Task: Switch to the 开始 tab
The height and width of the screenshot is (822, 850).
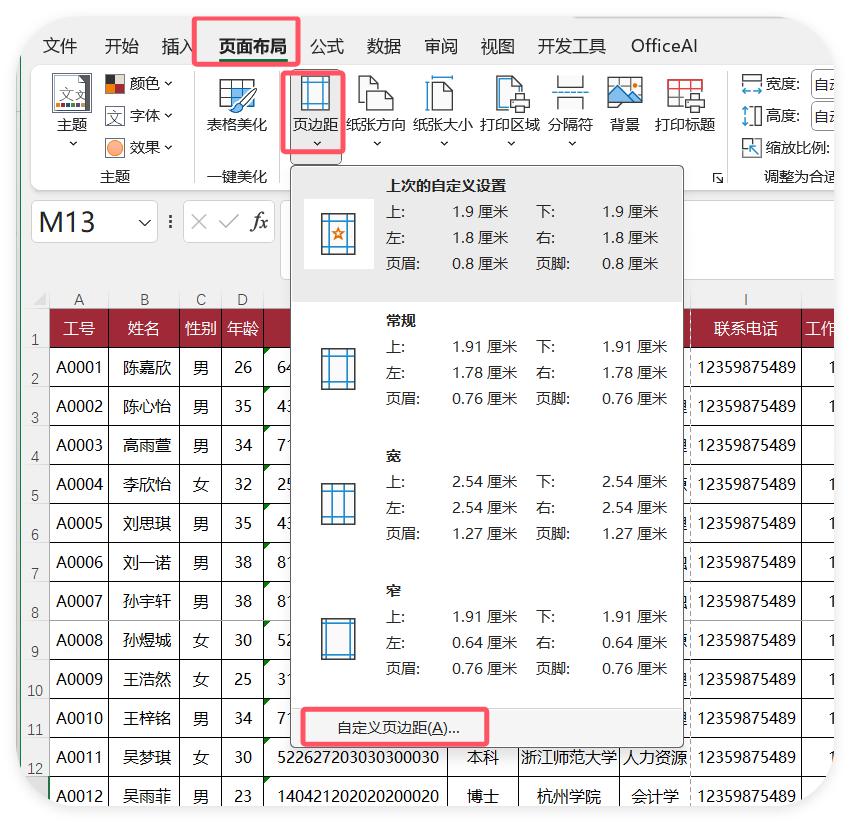Action: (121, 46)
